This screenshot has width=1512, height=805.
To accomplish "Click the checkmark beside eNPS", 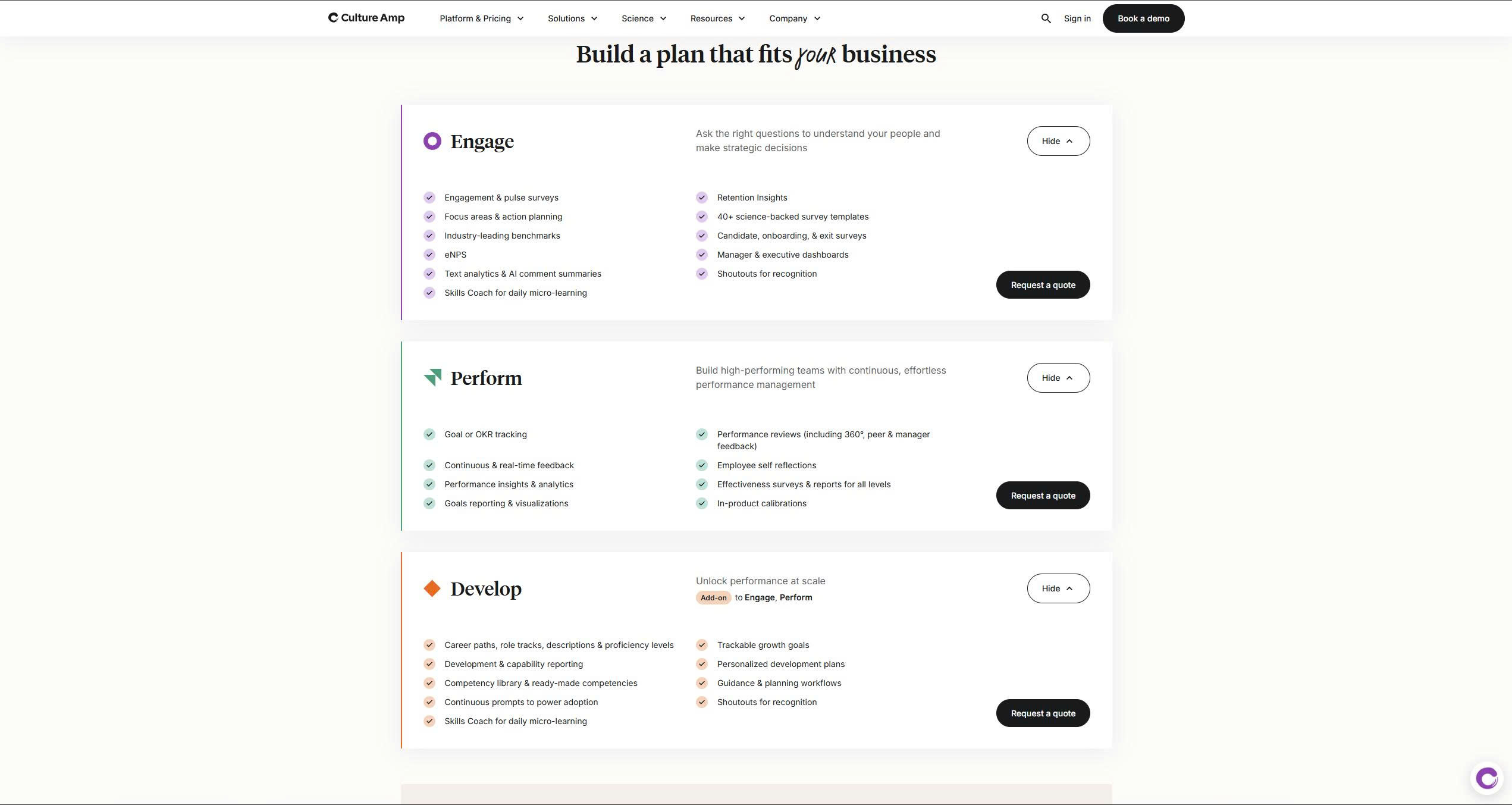I will point(429,255).
